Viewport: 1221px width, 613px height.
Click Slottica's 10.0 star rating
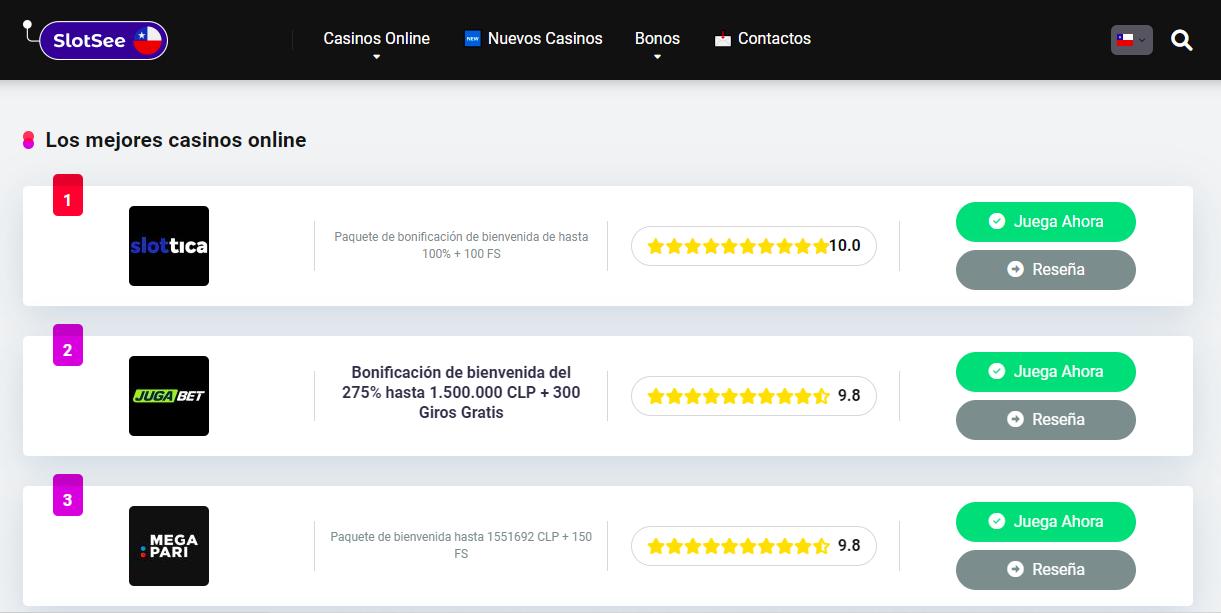click(753, 246)
